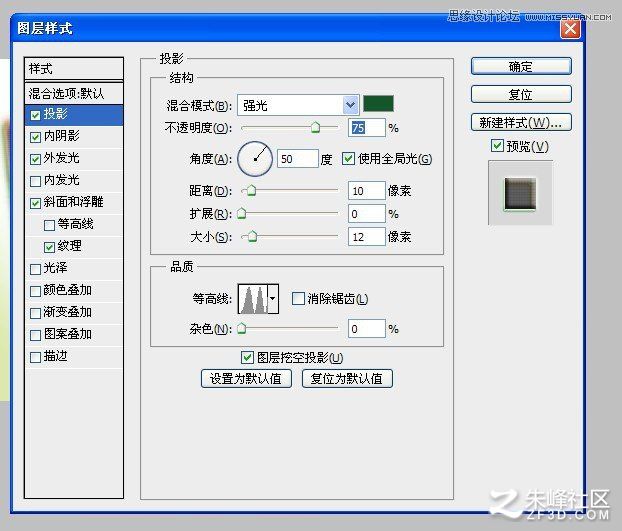622x531 pixels.
Task: Click the contour curve thumbnail
Action: pyautogui.click(x=253, y=299)
